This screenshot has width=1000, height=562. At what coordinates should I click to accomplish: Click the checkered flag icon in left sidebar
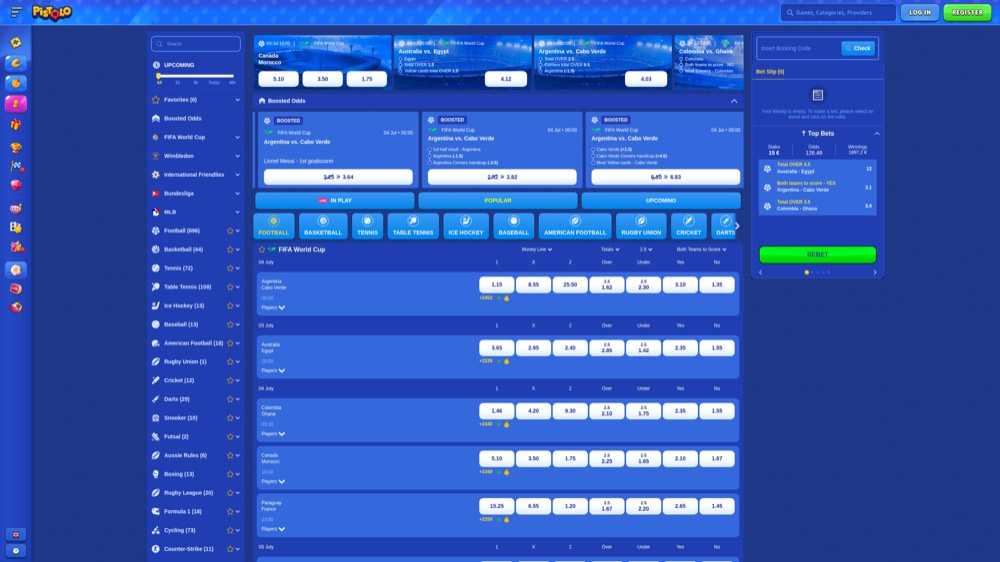tap(16, 166)
